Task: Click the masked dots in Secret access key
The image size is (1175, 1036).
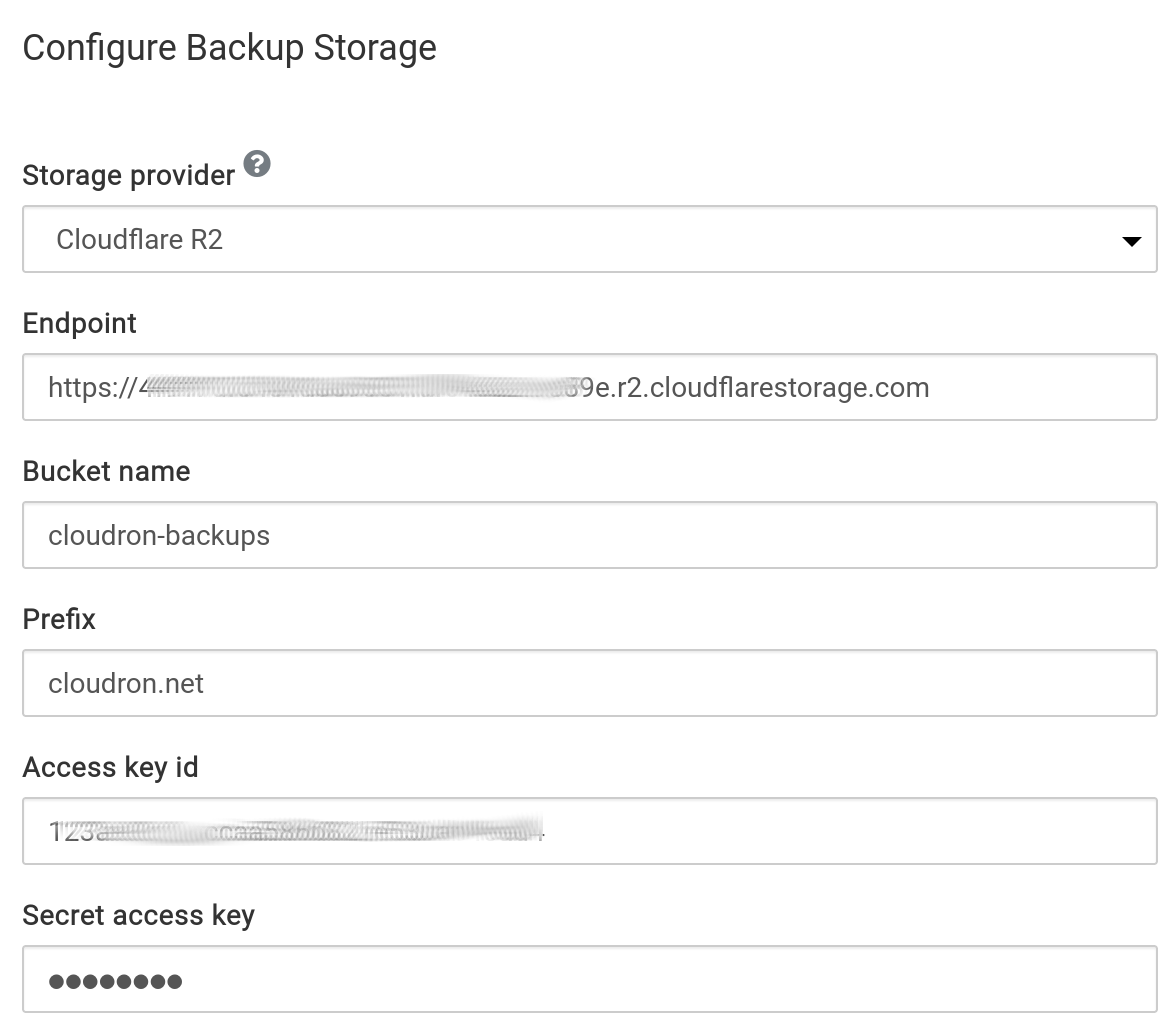Action: [115, 981]
